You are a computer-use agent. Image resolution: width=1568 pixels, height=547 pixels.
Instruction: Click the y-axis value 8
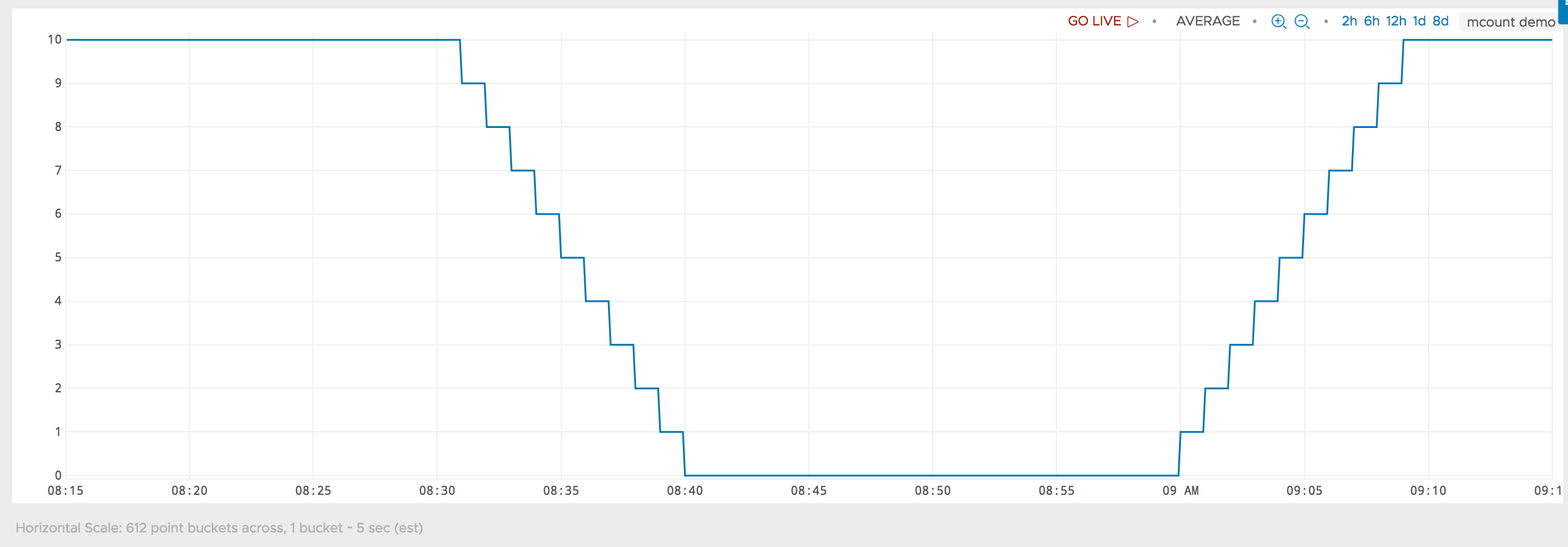58,127
